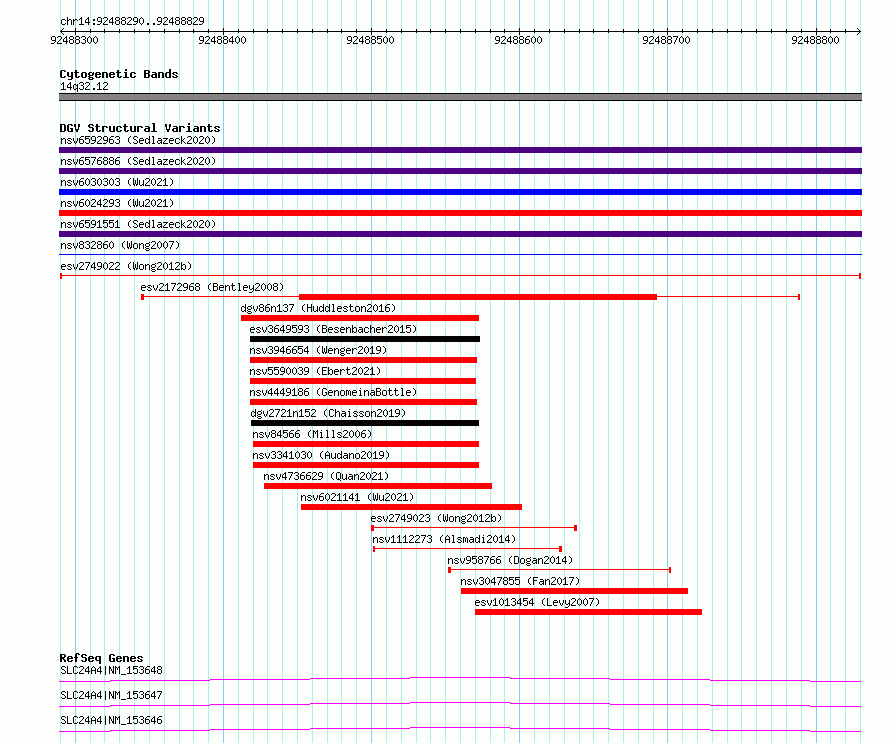Select the red bar of nsv4736629
Image resolution: width=890 pixels, height=743 pixels.
[378, 486]
